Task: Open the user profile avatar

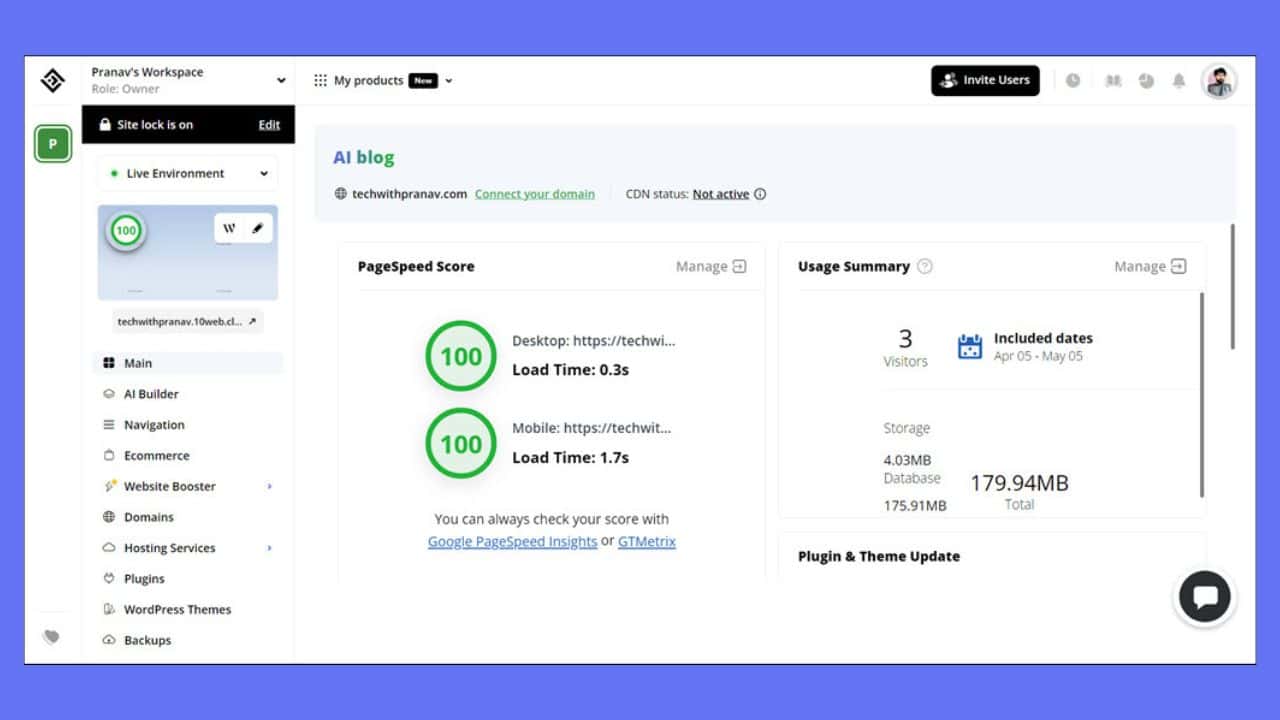Action: [1219, 81]
